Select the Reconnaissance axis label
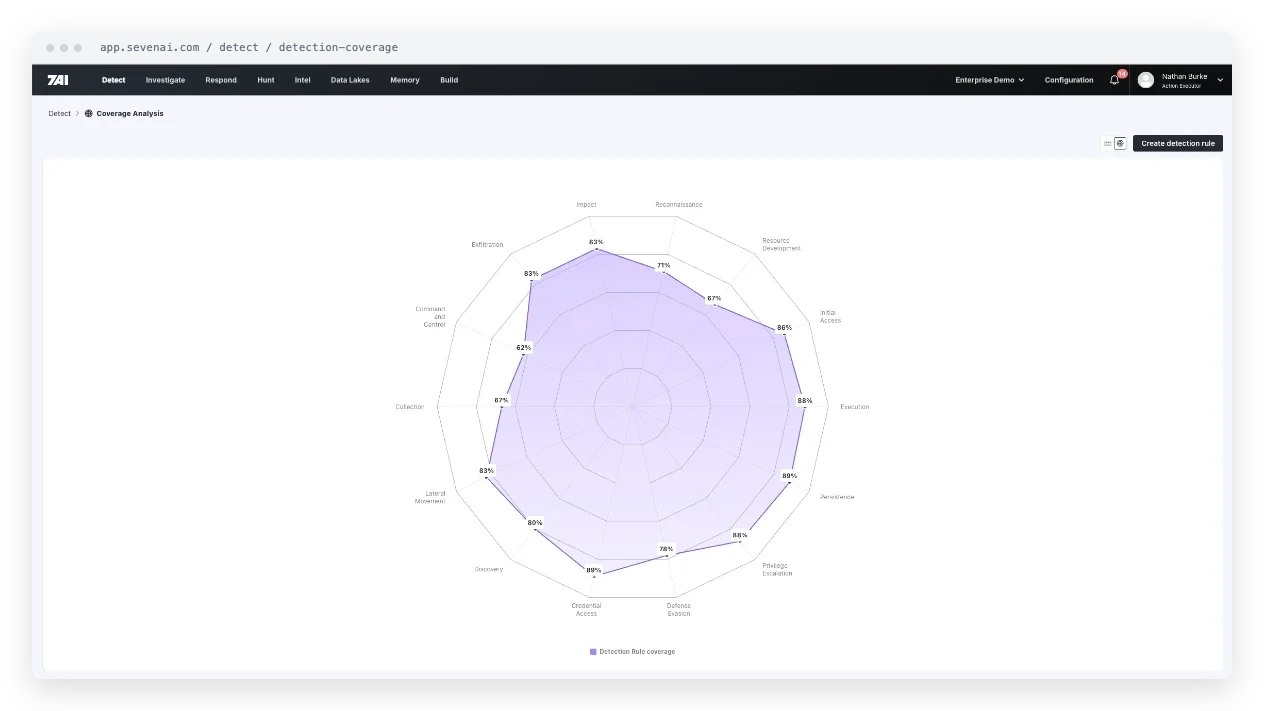 coord(679,205)
